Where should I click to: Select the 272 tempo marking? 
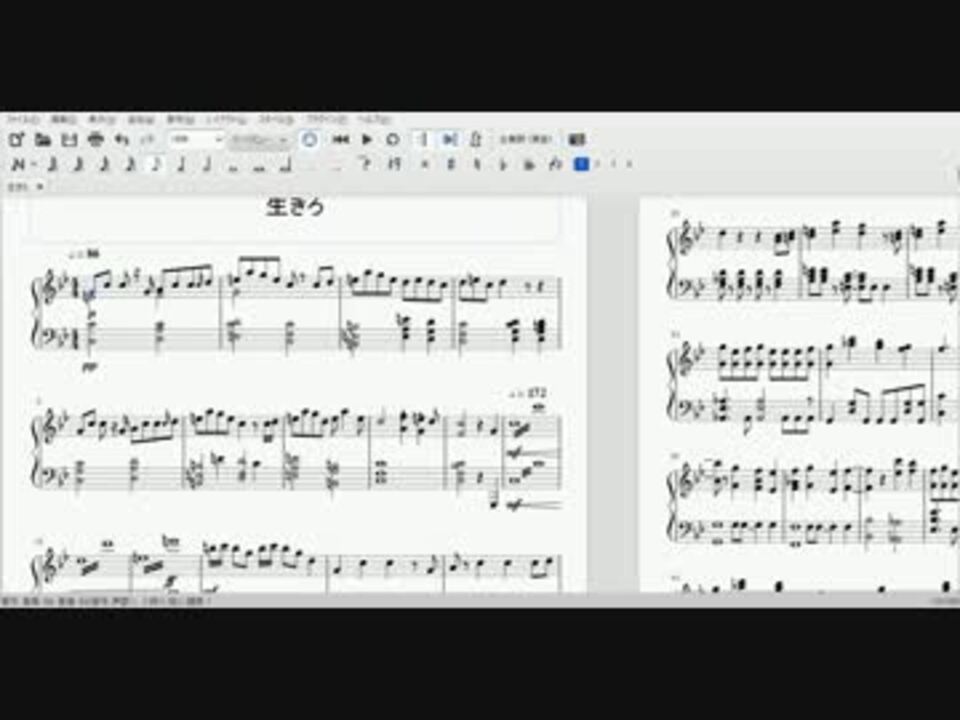528,393
